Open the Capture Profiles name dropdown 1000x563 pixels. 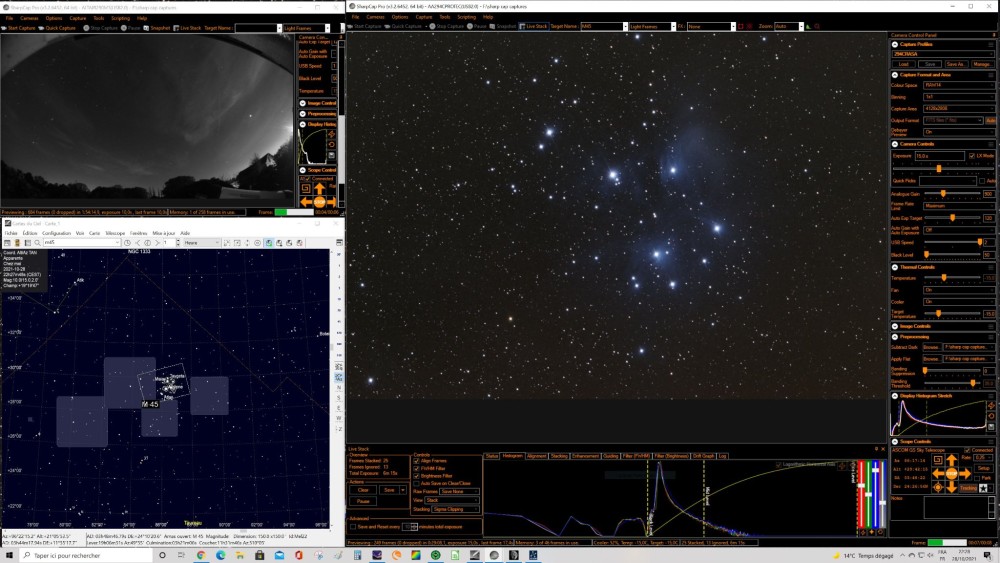coord(943,54)
